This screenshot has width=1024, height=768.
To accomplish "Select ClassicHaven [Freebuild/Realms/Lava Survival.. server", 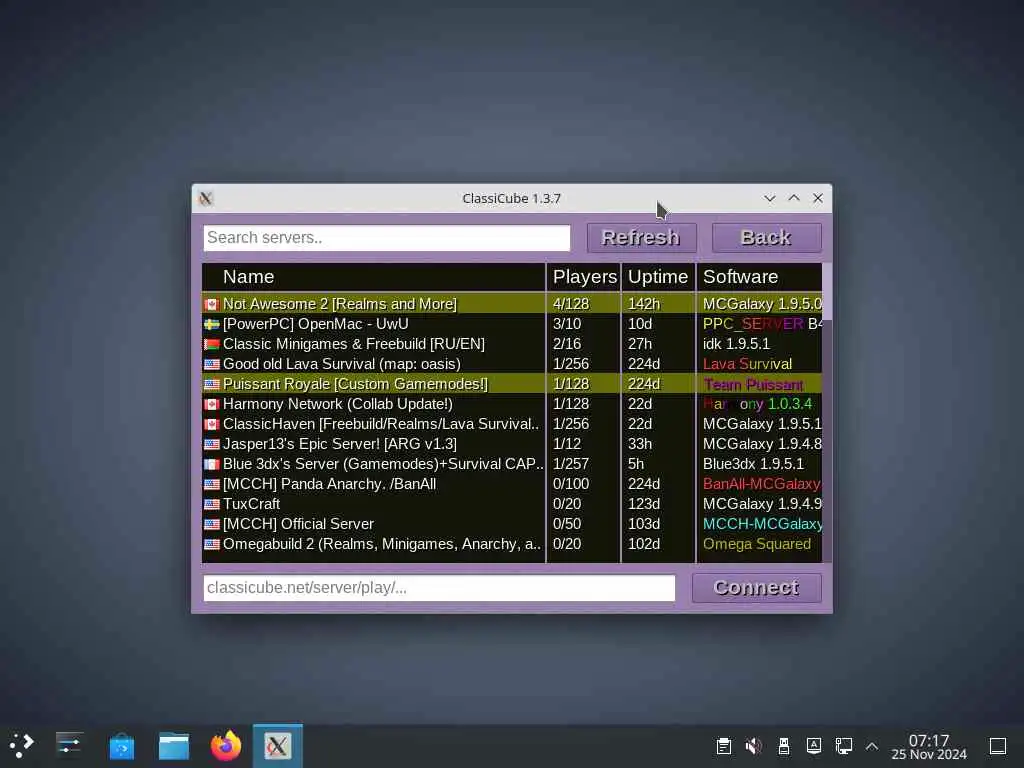I will tap(512, 424).
